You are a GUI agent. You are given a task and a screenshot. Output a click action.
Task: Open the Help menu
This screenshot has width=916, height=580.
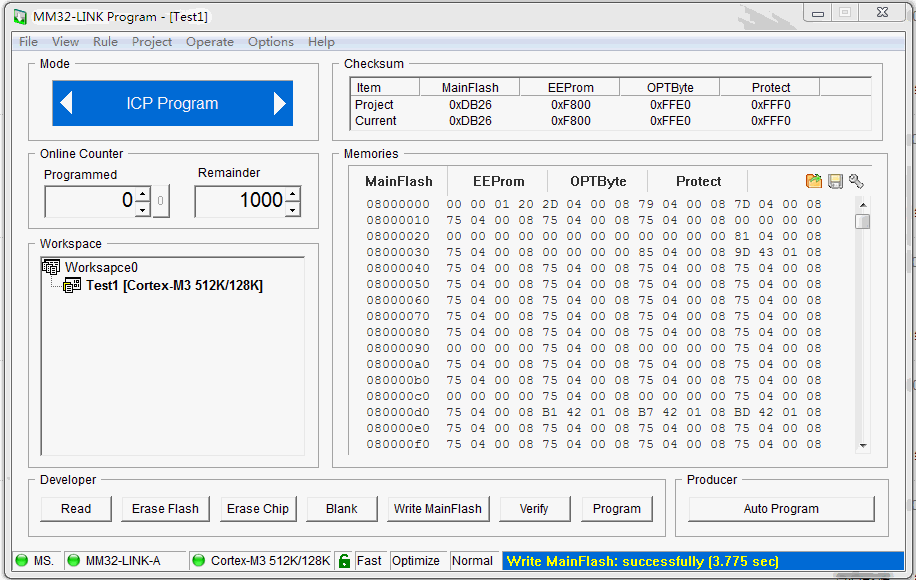point(321,41)
